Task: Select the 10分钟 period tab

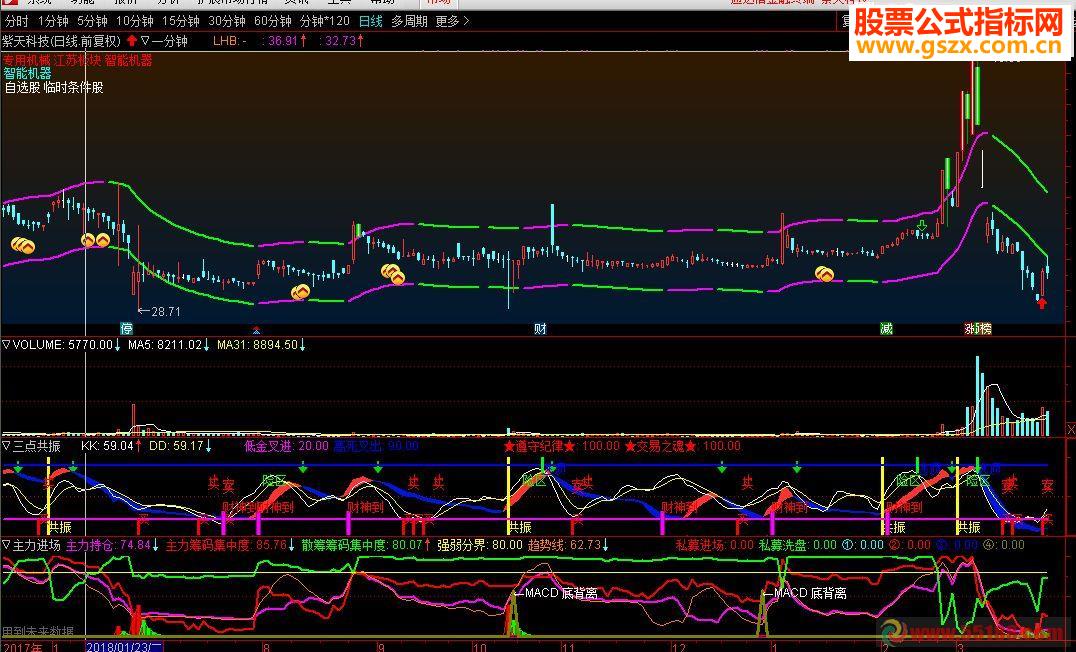Action: [134, 21]
